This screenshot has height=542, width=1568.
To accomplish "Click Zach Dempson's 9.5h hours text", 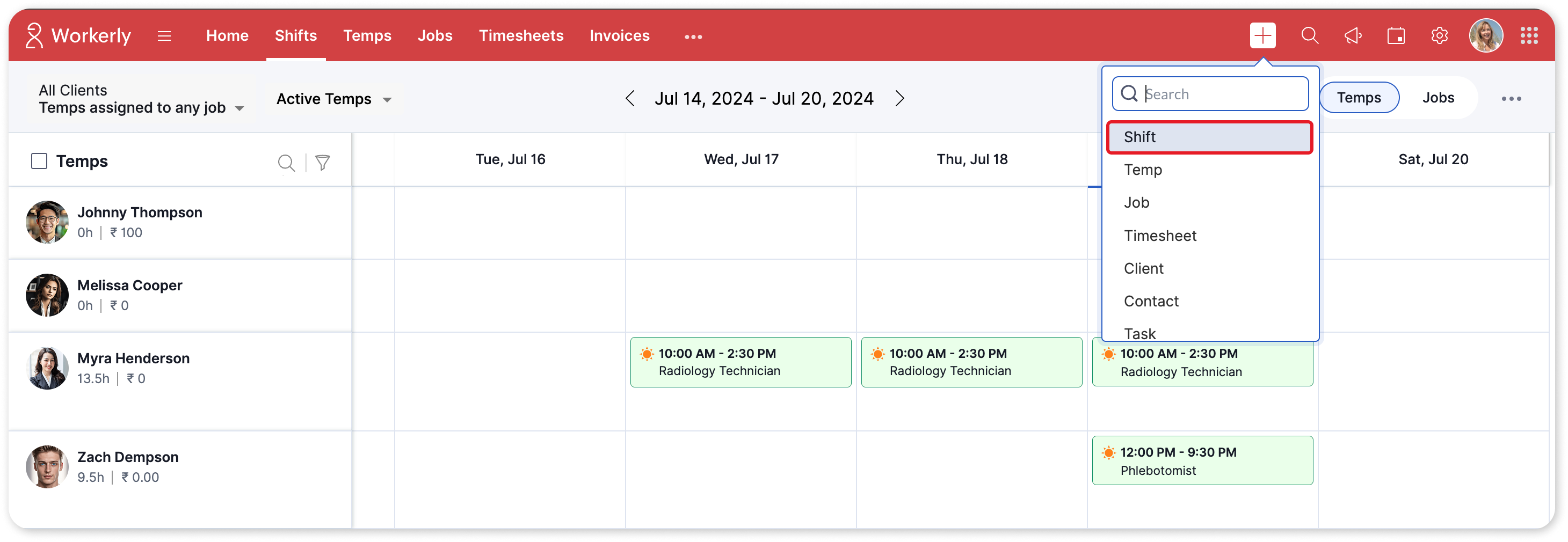I will pyautogui.click(x=91, y=477).
